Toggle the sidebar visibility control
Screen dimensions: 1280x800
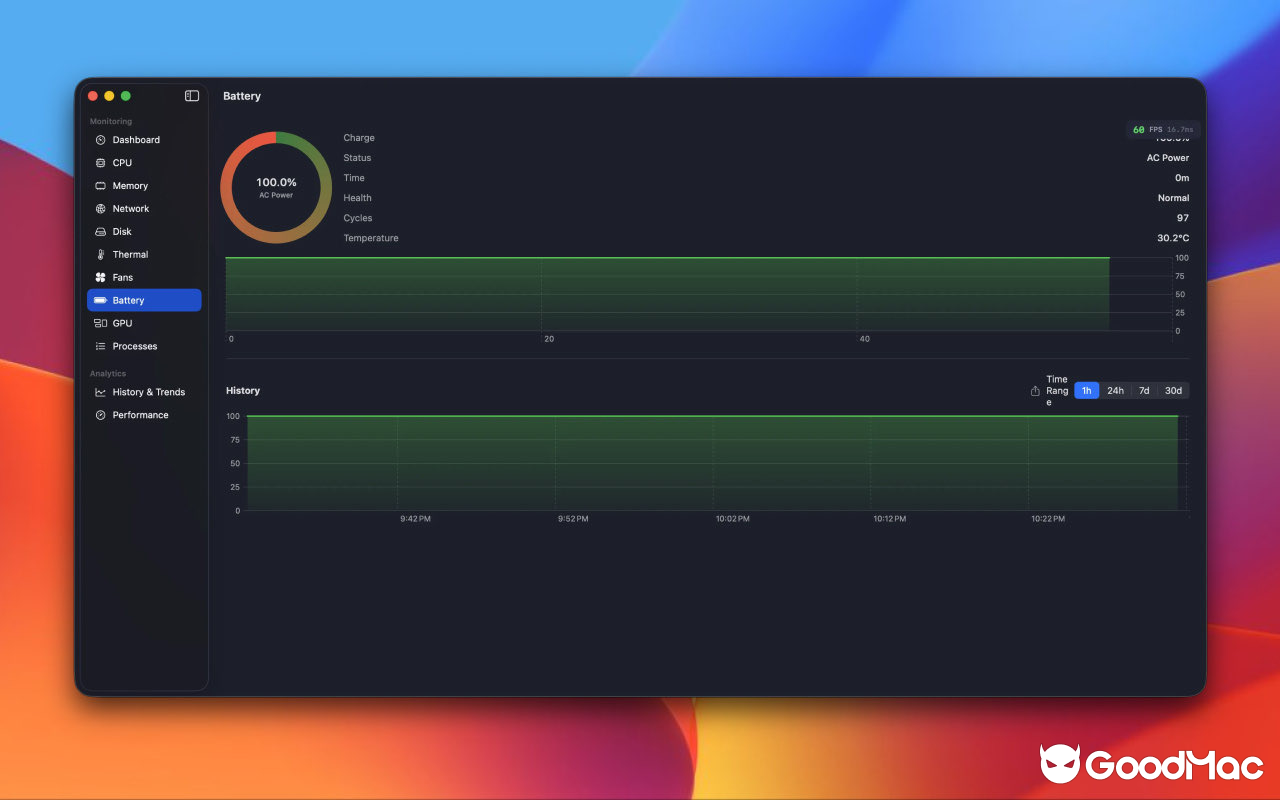(x=191, y=95)
